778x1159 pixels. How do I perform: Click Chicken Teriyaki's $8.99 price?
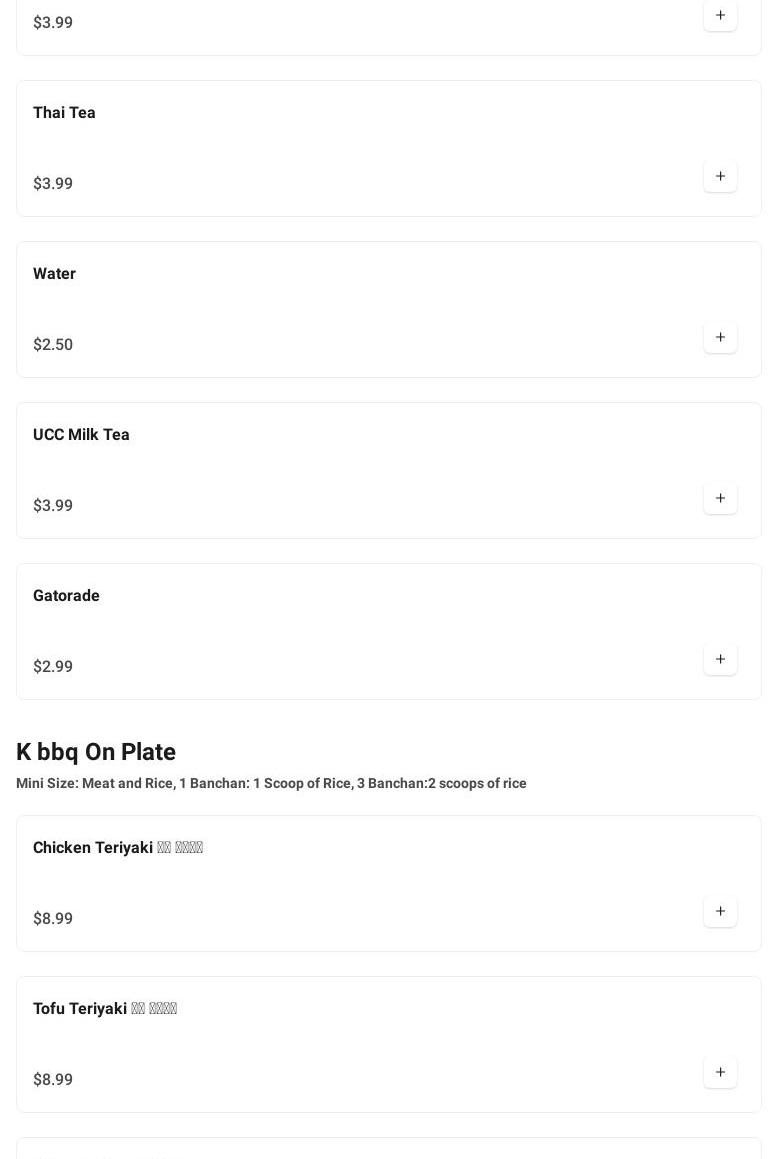click(x=53, y=918)
